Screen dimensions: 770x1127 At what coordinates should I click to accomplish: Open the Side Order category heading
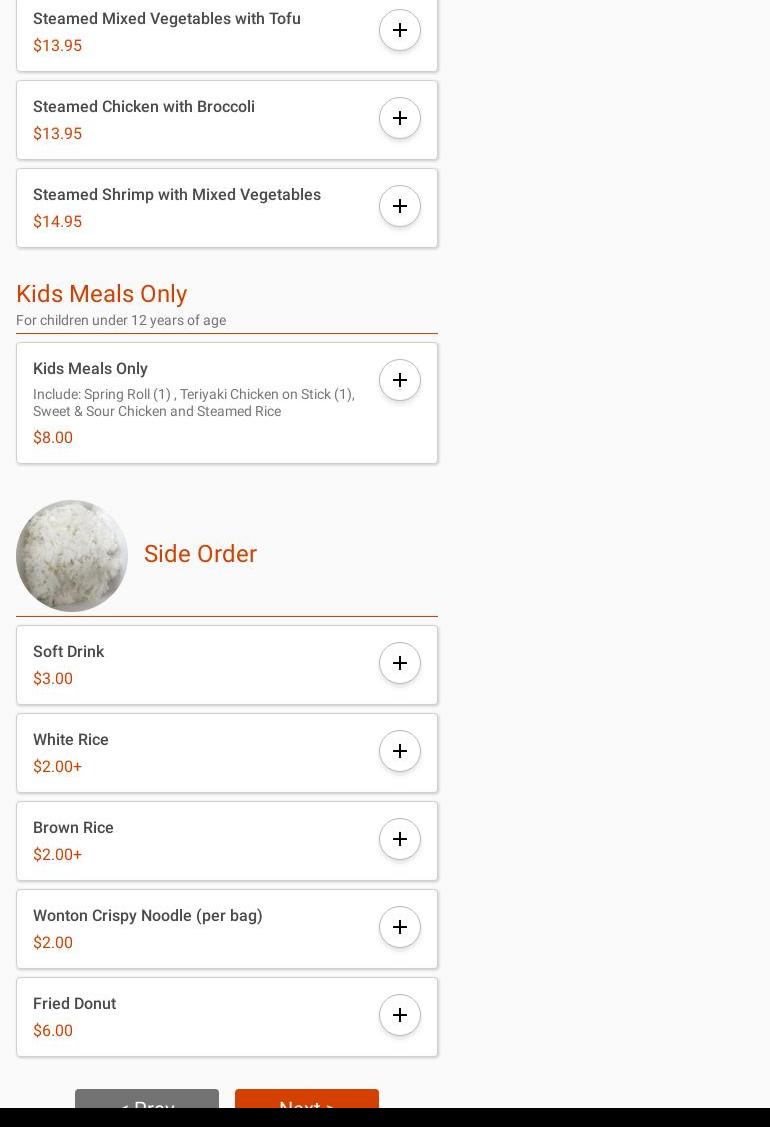click(200, 554)
